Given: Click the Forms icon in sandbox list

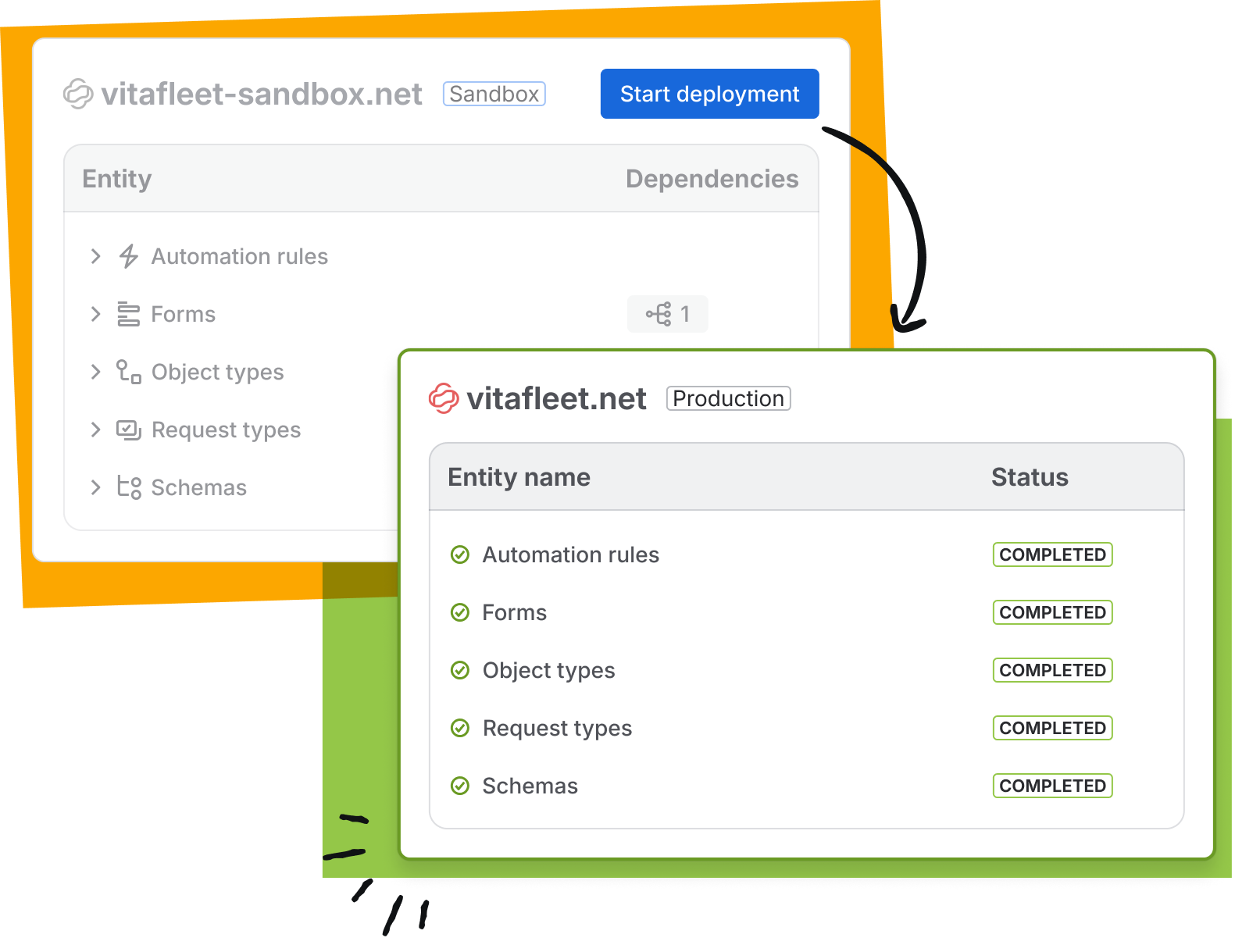Looking at the screenshot, I should pyautogui.click(x=129, y=314).
